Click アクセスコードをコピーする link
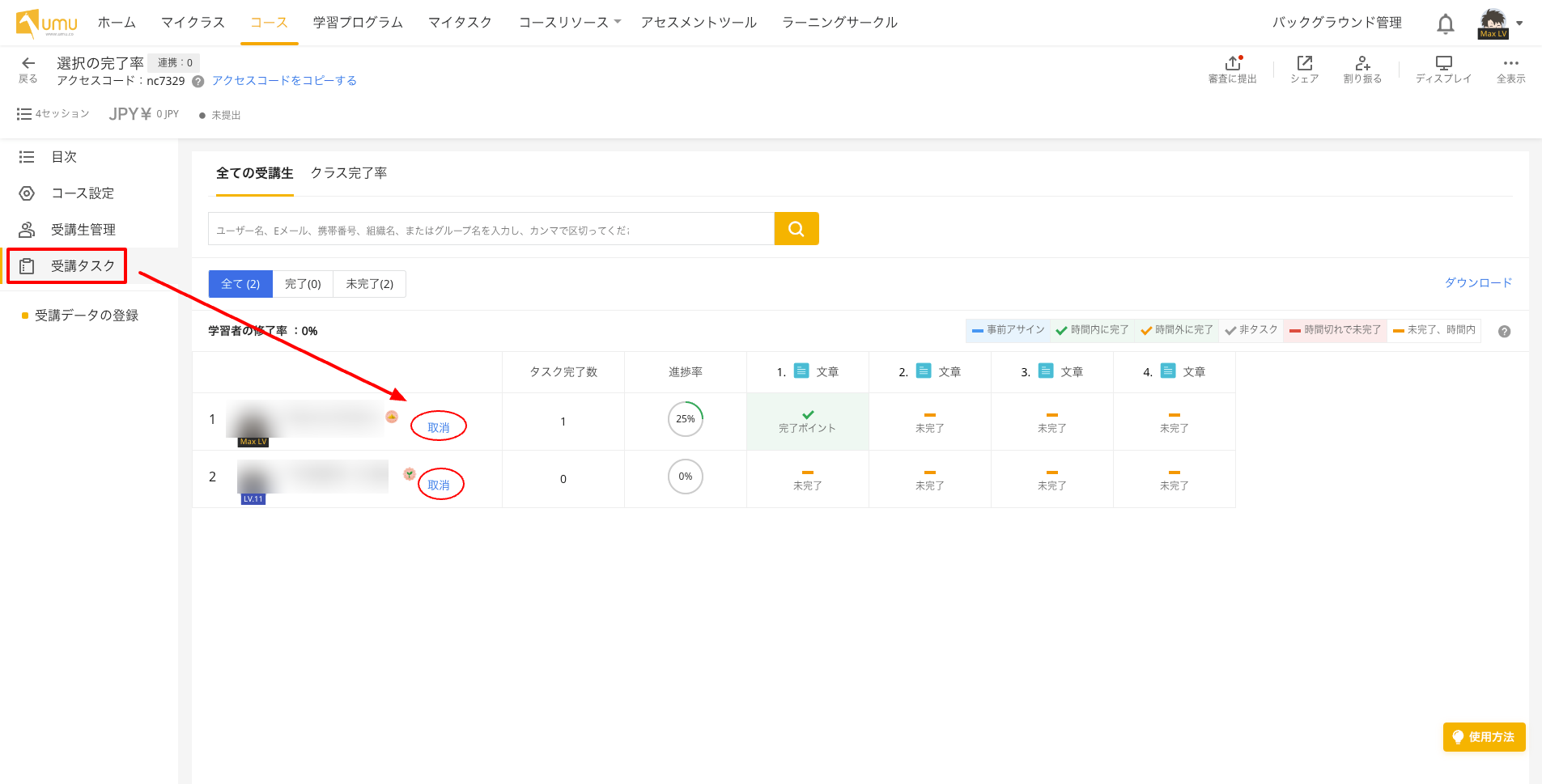This screenshot has width=1542, height=784. [284, 81]
